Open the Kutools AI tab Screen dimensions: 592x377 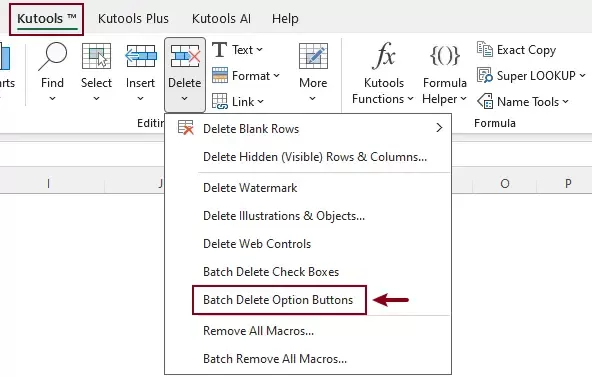point(221,18)
